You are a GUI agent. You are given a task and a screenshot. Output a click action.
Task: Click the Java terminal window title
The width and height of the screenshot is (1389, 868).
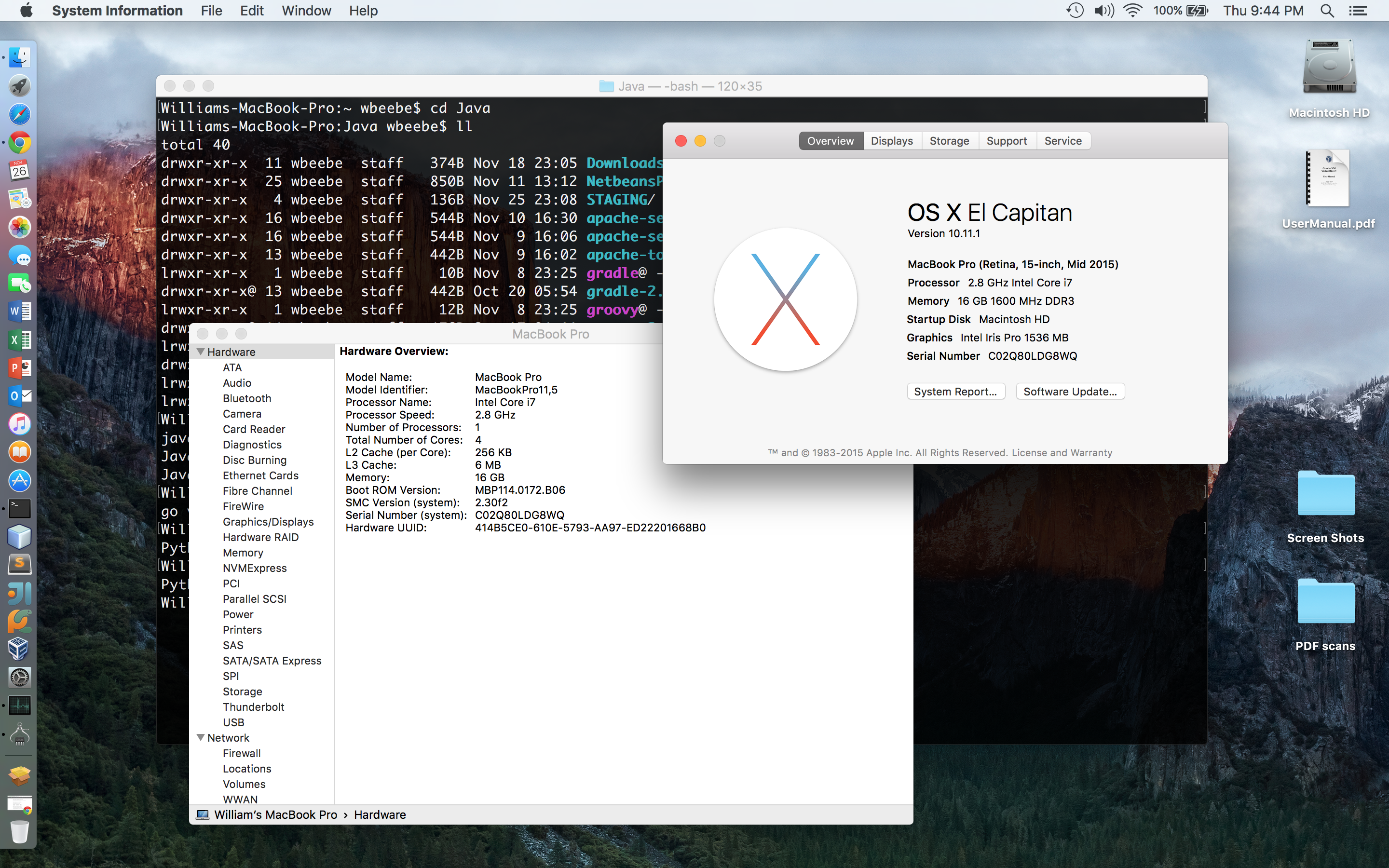click(681, 86)
